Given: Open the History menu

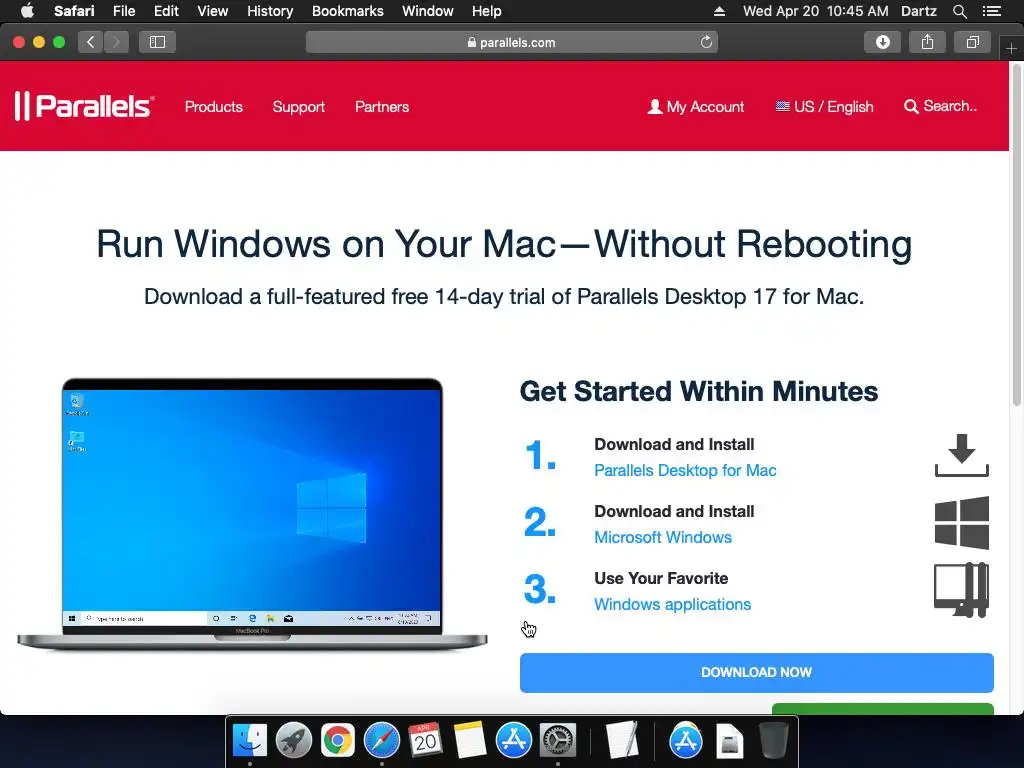Looking at the screenshot, I should pos(270,11).
